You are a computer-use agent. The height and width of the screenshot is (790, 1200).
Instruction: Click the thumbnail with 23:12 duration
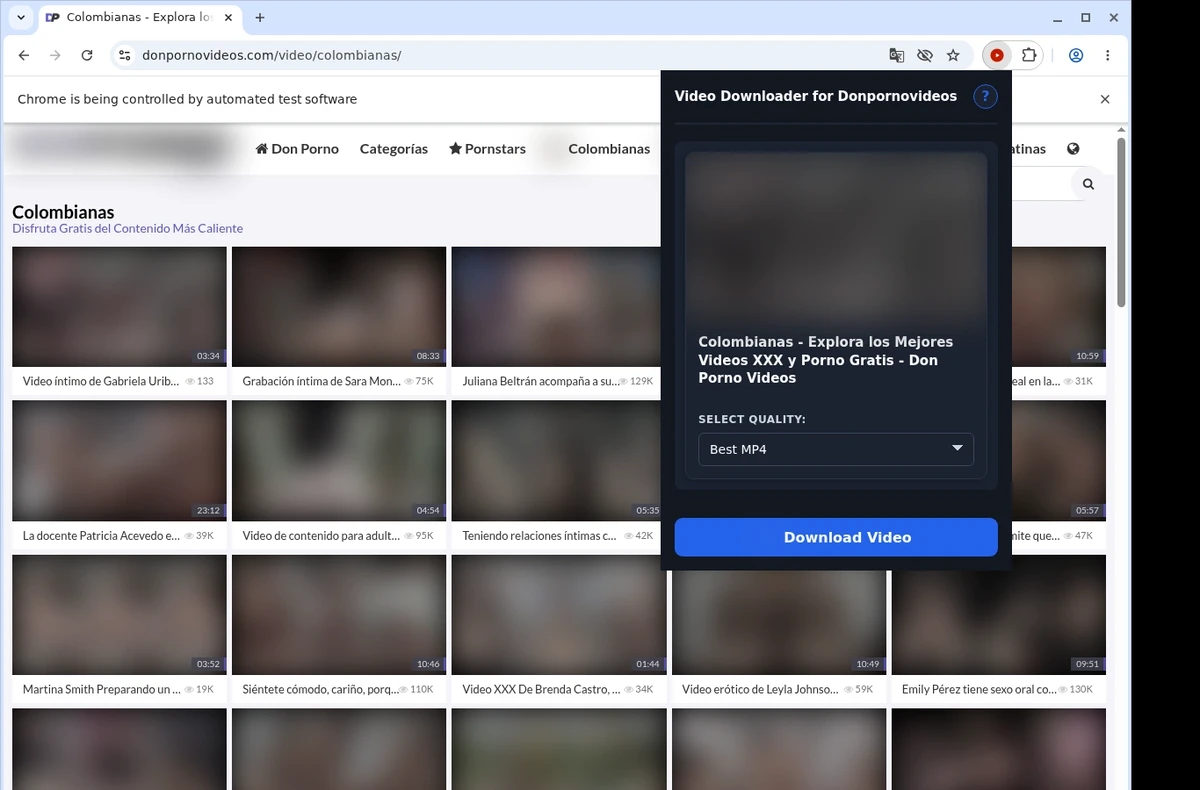click(x=119, y=461)
